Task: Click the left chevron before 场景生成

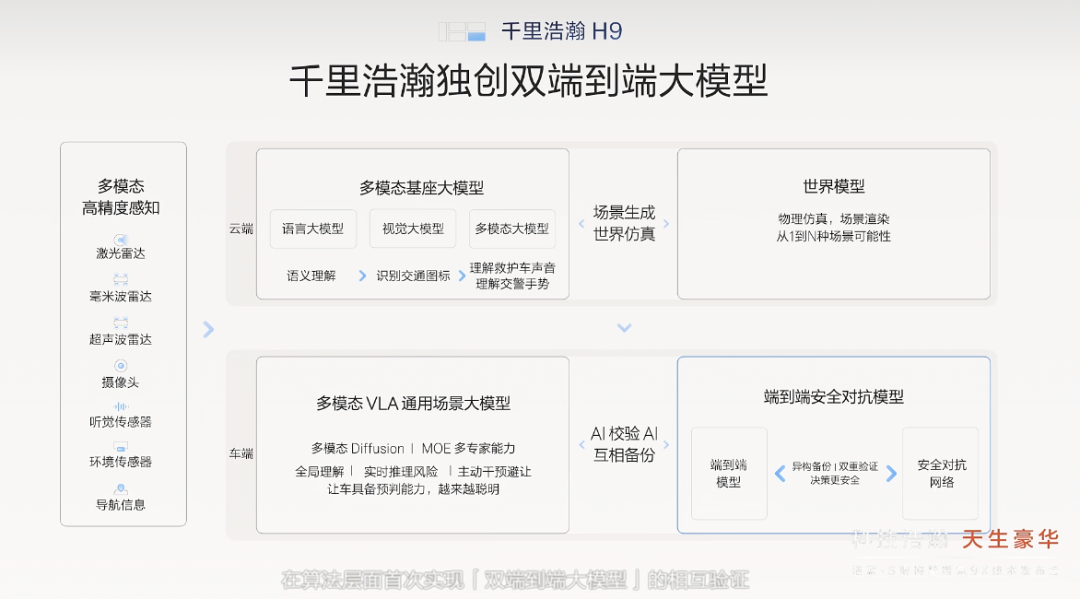Action: (581, 224)
